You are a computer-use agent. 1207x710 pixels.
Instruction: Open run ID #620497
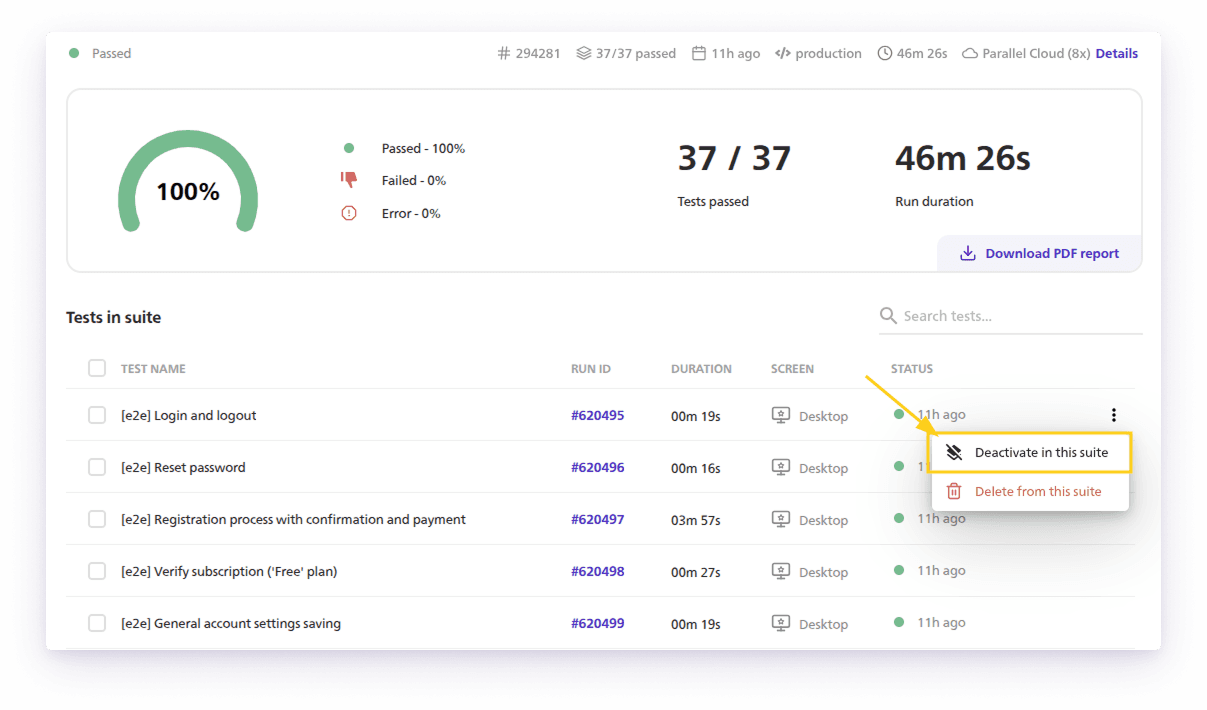[597, 519]
